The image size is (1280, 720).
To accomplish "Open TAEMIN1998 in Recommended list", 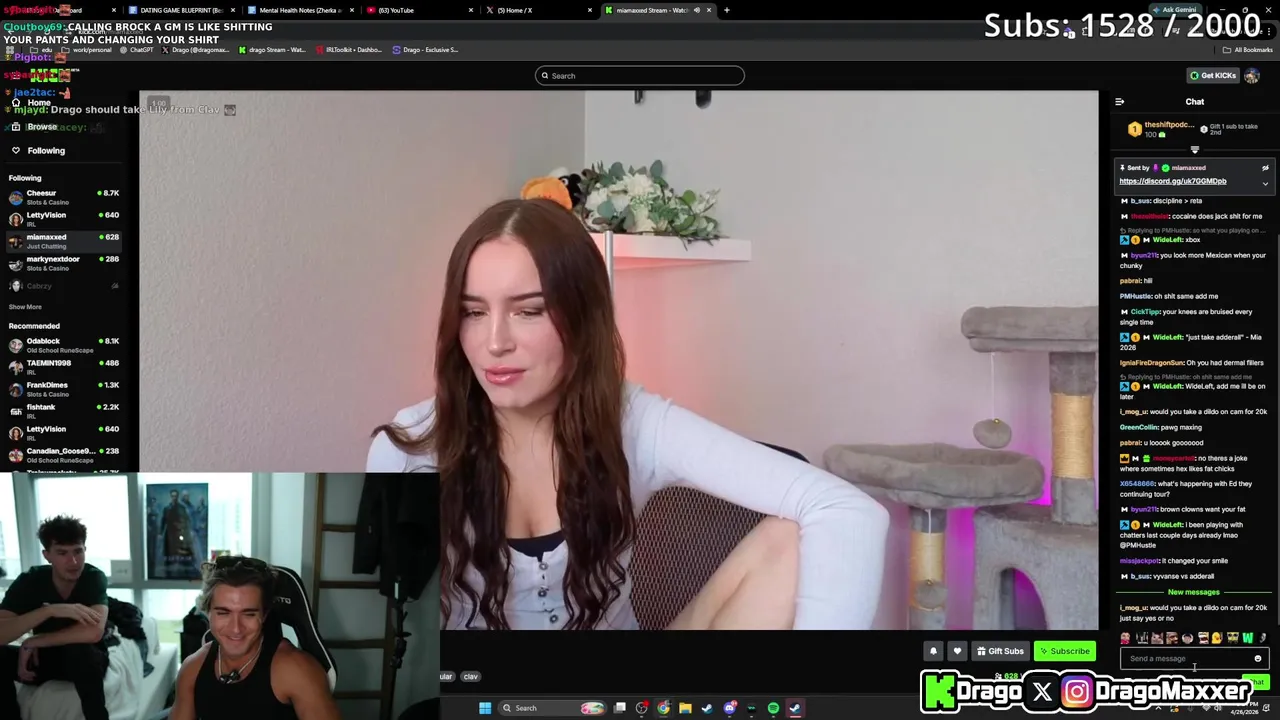I will click(x=64, y=367).
